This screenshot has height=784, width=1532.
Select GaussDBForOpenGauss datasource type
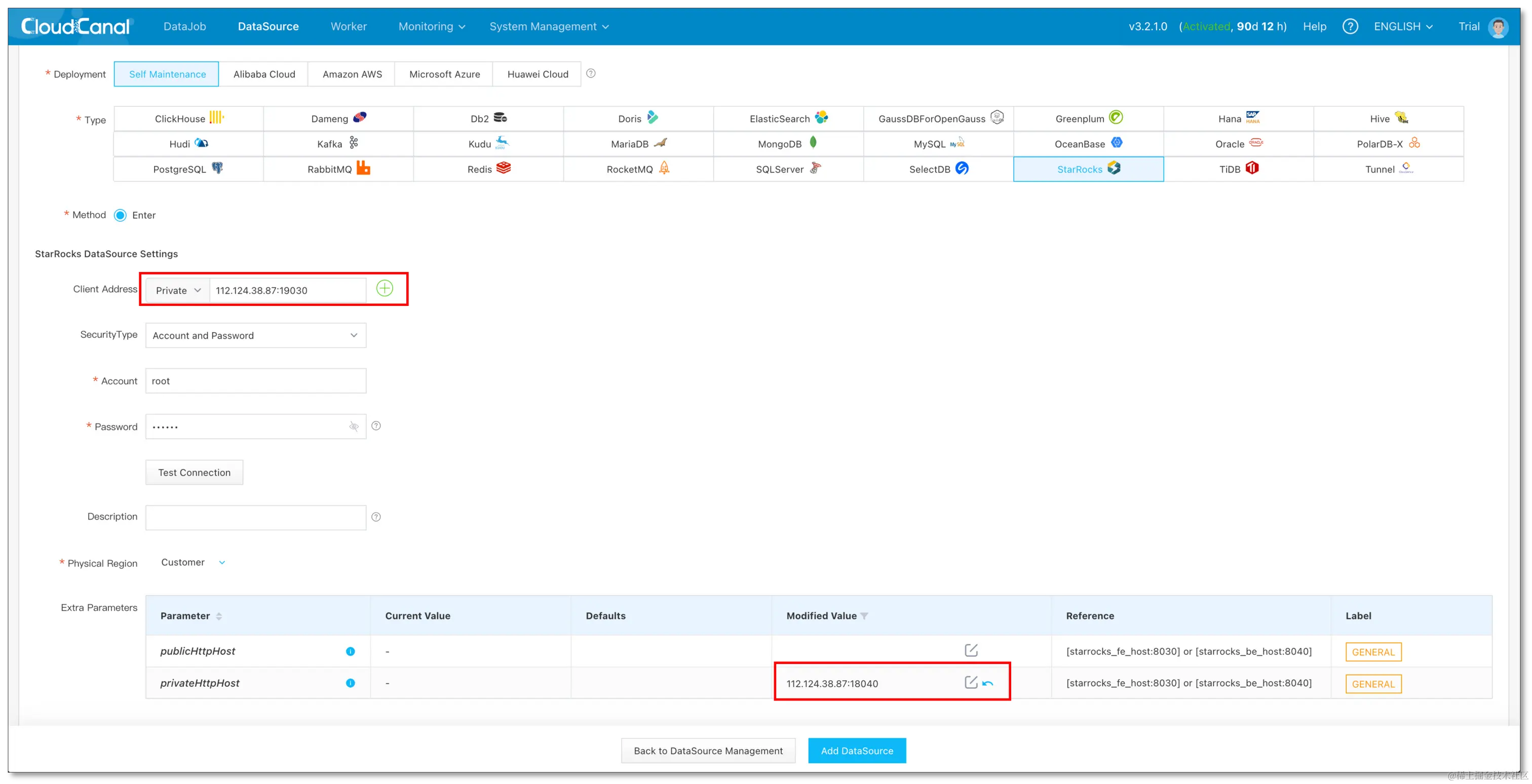coord(938,119)
